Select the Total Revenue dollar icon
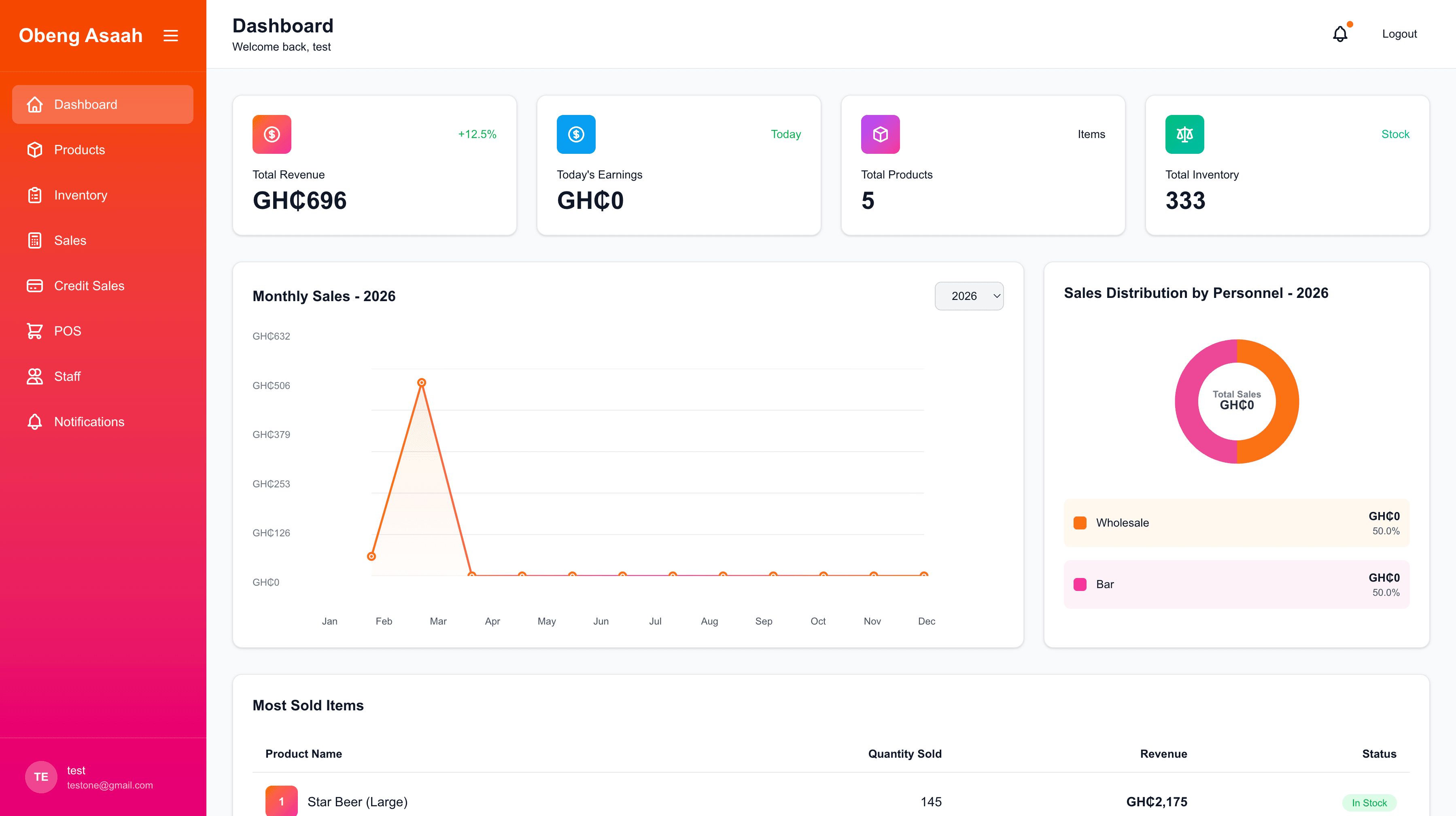Screen dimensions: 1456x816 pos(271,134)
